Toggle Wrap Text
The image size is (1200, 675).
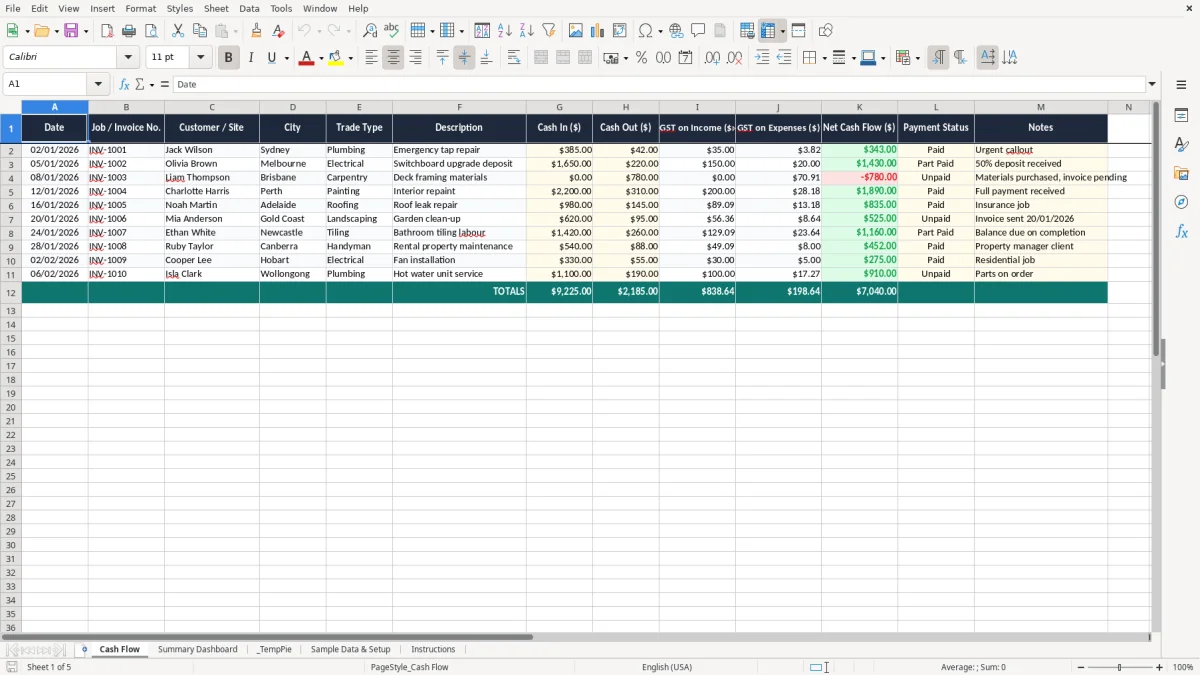514,58
